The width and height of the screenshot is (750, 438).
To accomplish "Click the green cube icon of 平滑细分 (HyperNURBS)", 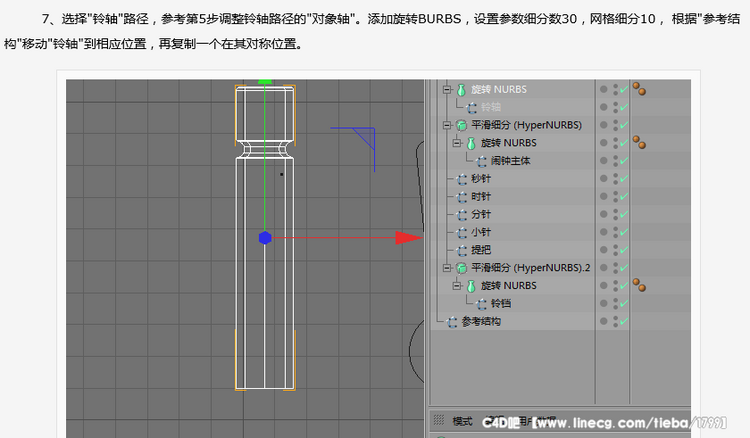I will 461,125.
